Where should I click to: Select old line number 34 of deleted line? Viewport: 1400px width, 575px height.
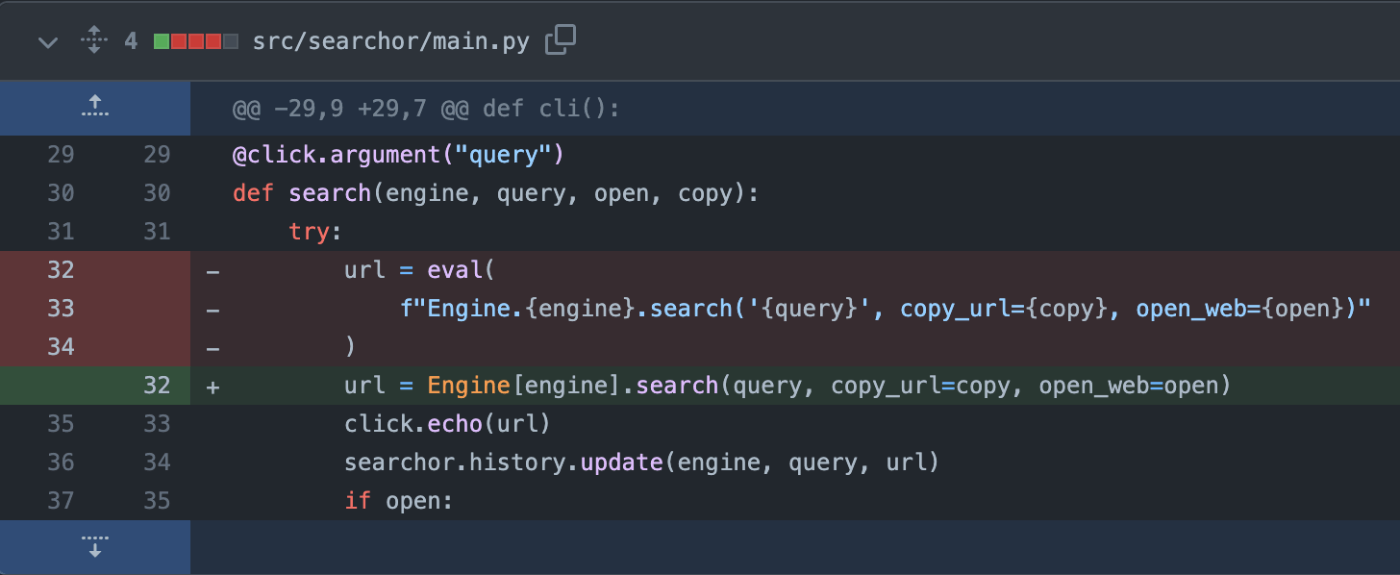click(60, 346)
